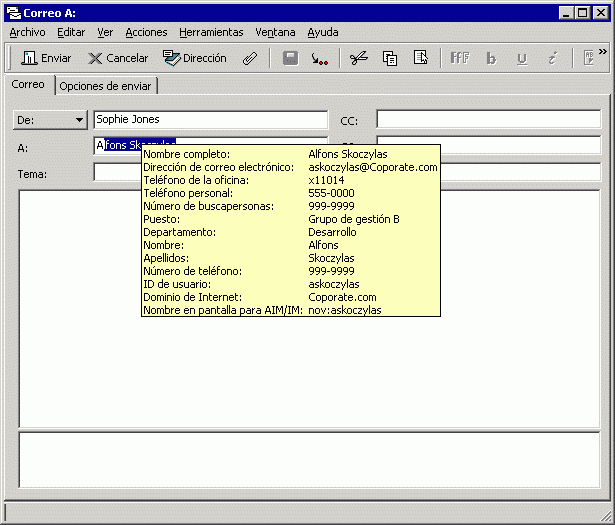Click the scissors cut icon
Screen dimensions: 615x525
click(x=358, y=58)
